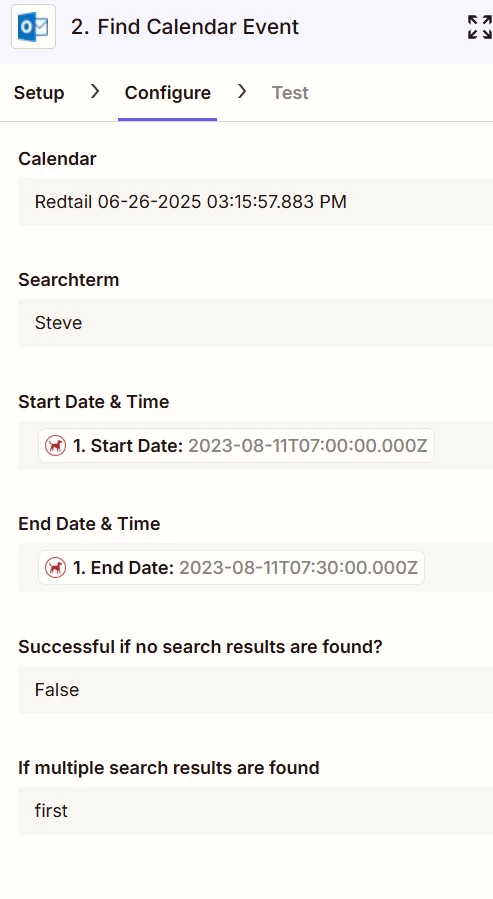
Task: Click the Searchterm field containing Steve
Action: 256,323
